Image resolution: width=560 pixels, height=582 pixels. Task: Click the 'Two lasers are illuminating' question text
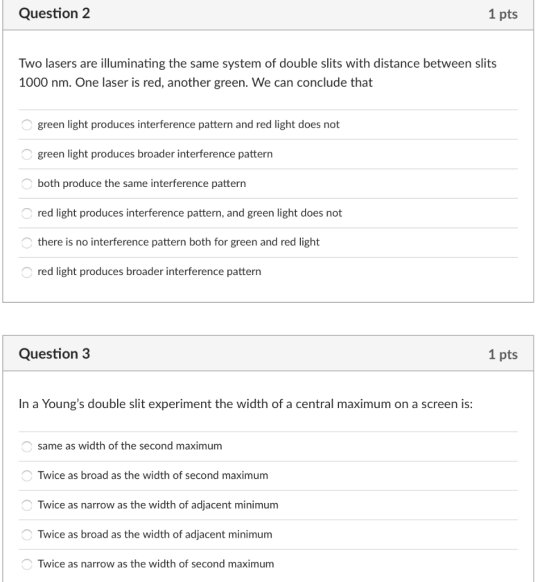[x=258, y=73]
